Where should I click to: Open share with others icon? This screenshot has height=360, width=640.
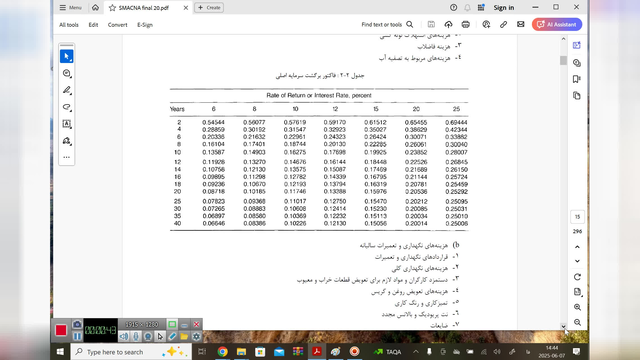point(486,24)
